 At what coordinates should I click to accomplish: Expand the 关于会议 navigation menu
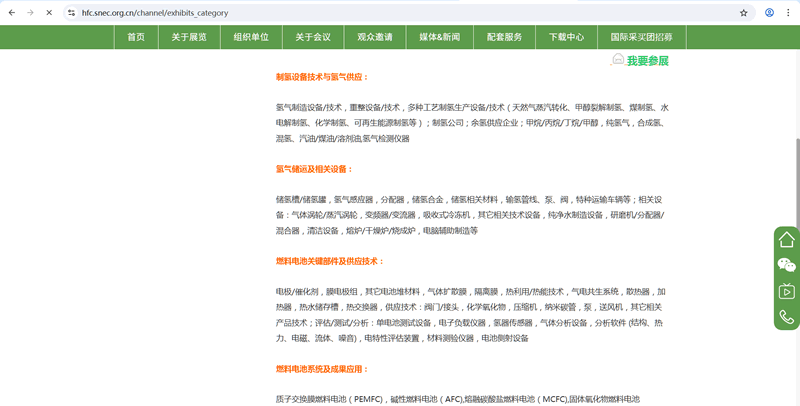[313, 37]
